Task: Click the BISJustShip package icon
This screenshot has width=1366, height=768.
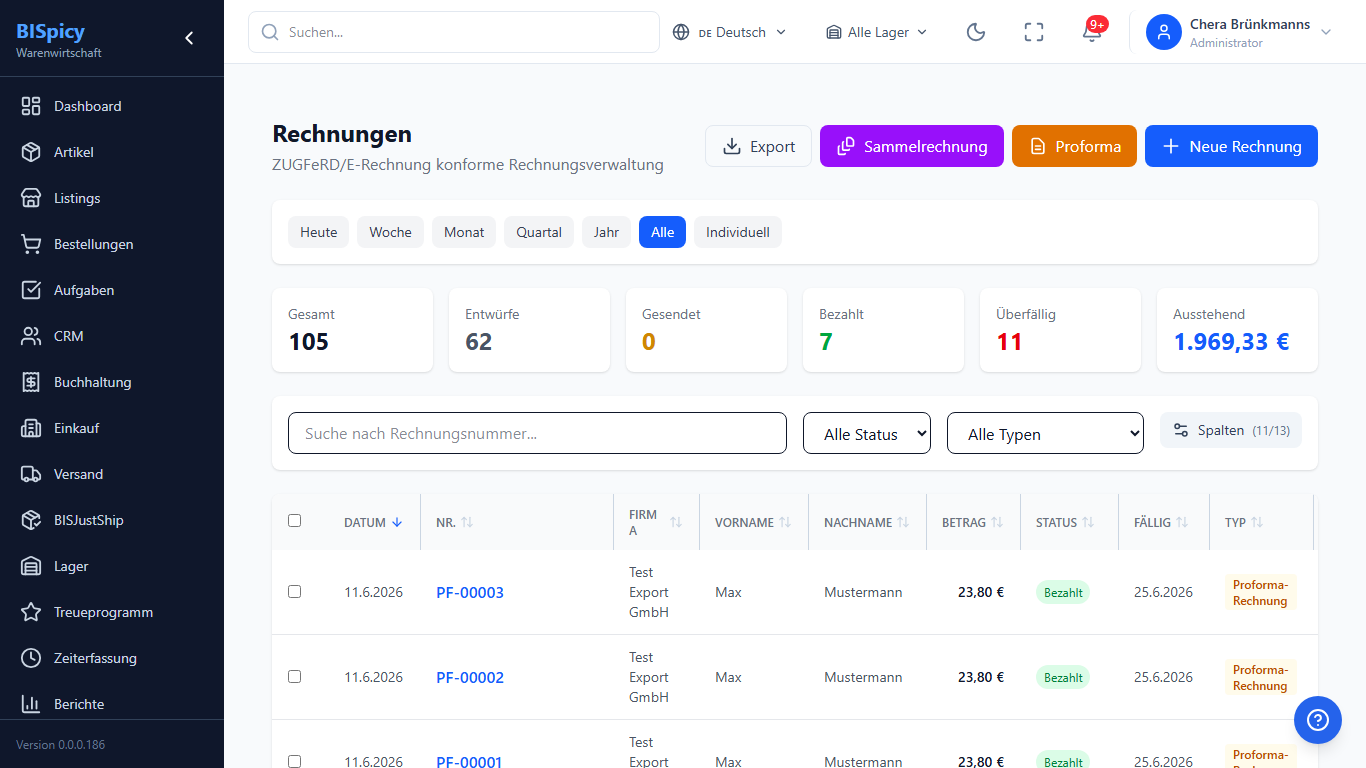Action: click(x=31, y=520)
